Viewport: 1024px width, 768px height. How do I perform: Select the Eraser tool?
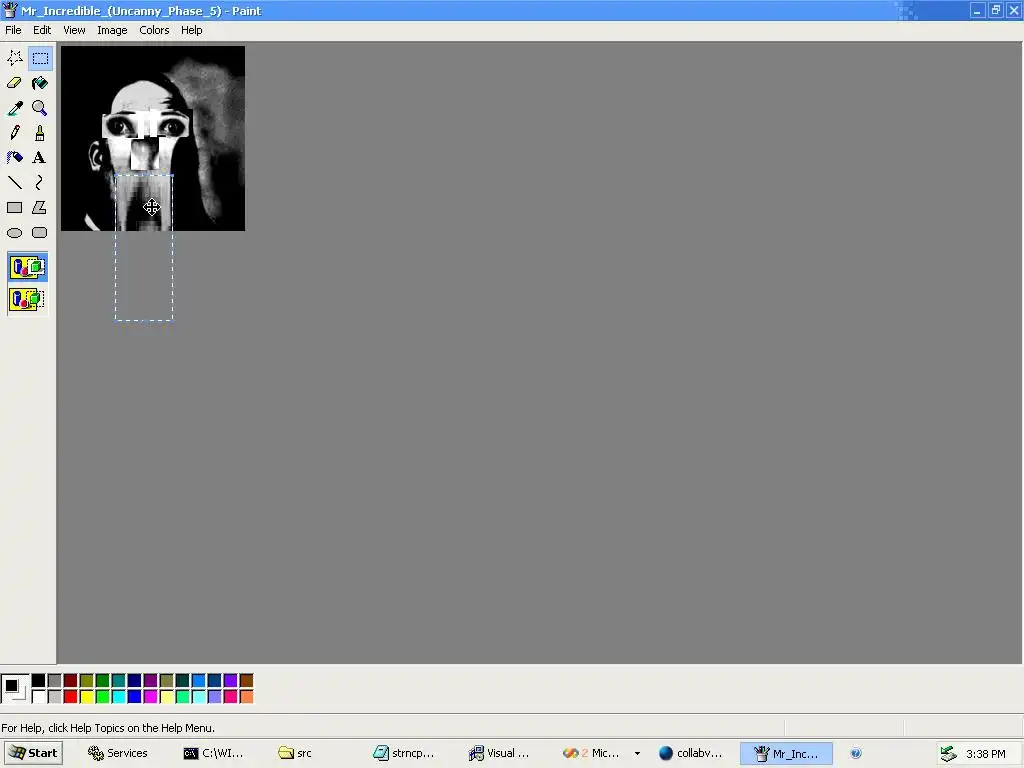(x=14, y=83)
